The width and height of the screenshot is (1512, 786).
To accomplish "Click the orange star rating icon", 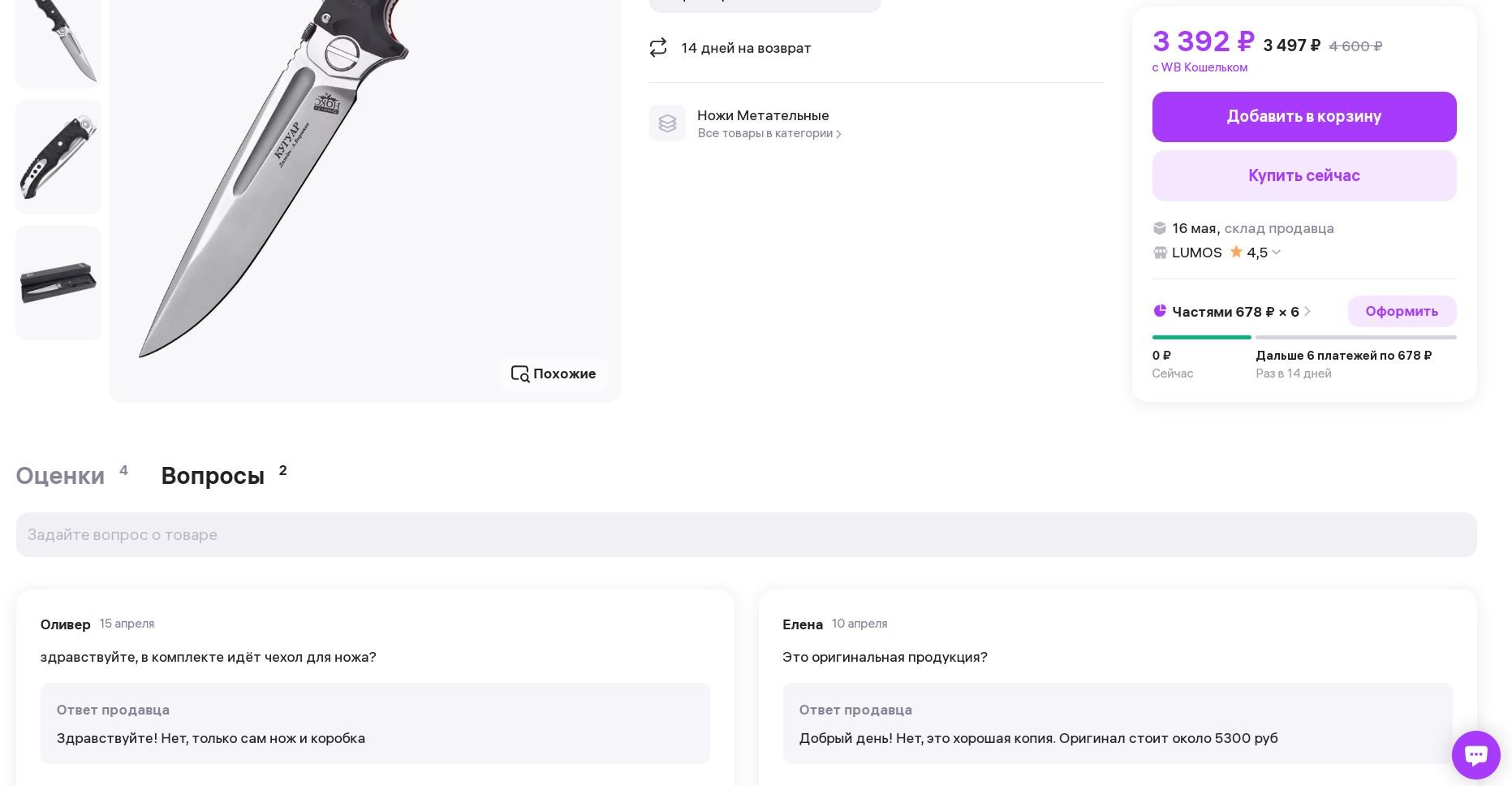I will (x=1236, y=252).
